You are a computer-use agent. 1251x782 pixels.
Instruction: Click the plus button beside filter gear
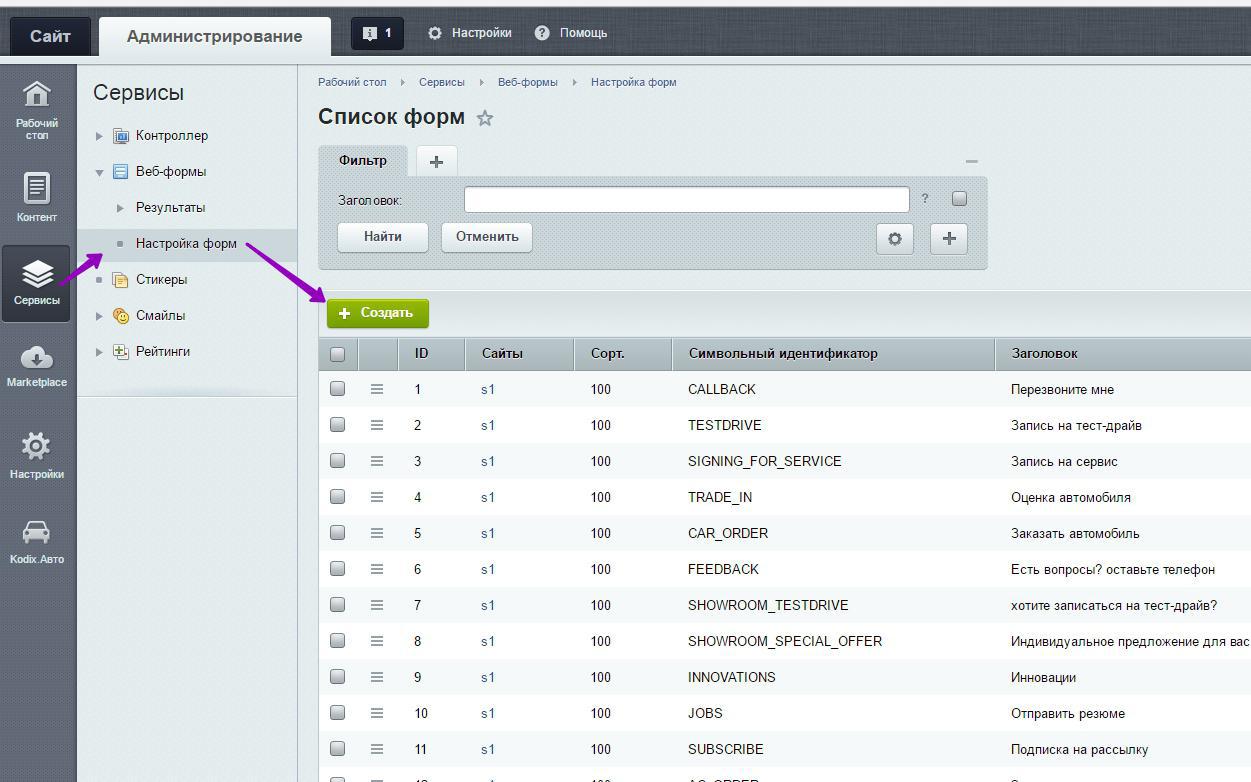pyautogui.click(x=949, y=238)
